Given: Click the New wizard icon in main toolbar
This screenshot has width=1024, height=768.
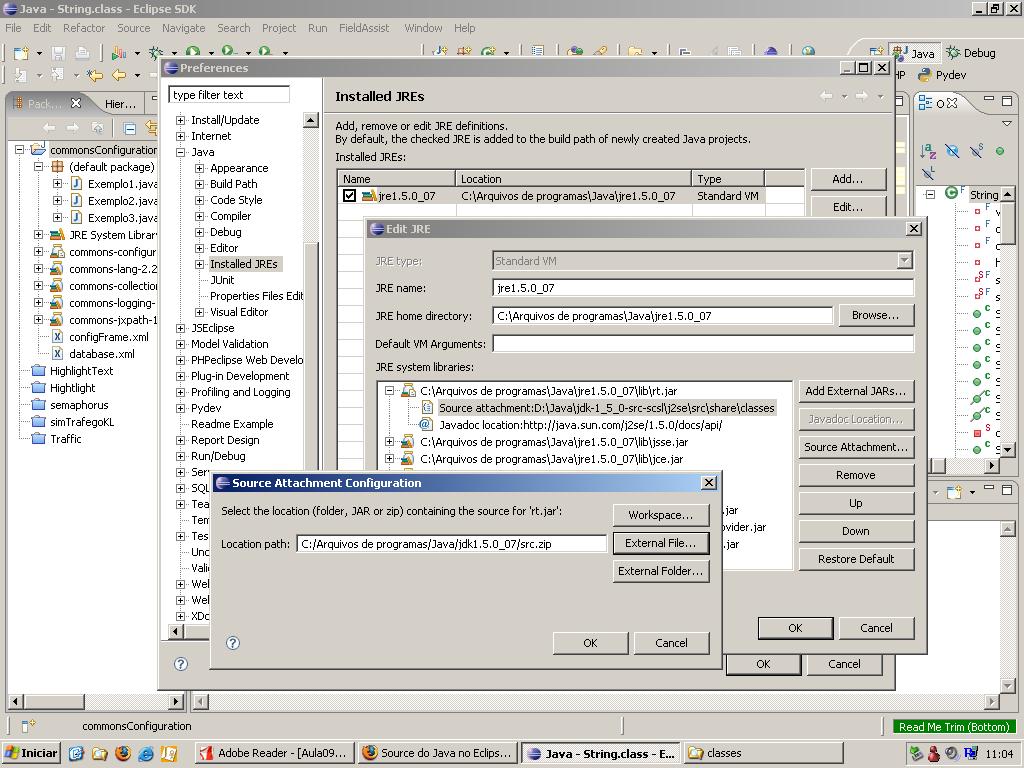Looking at the screenshot, I should tap(21, 53).
